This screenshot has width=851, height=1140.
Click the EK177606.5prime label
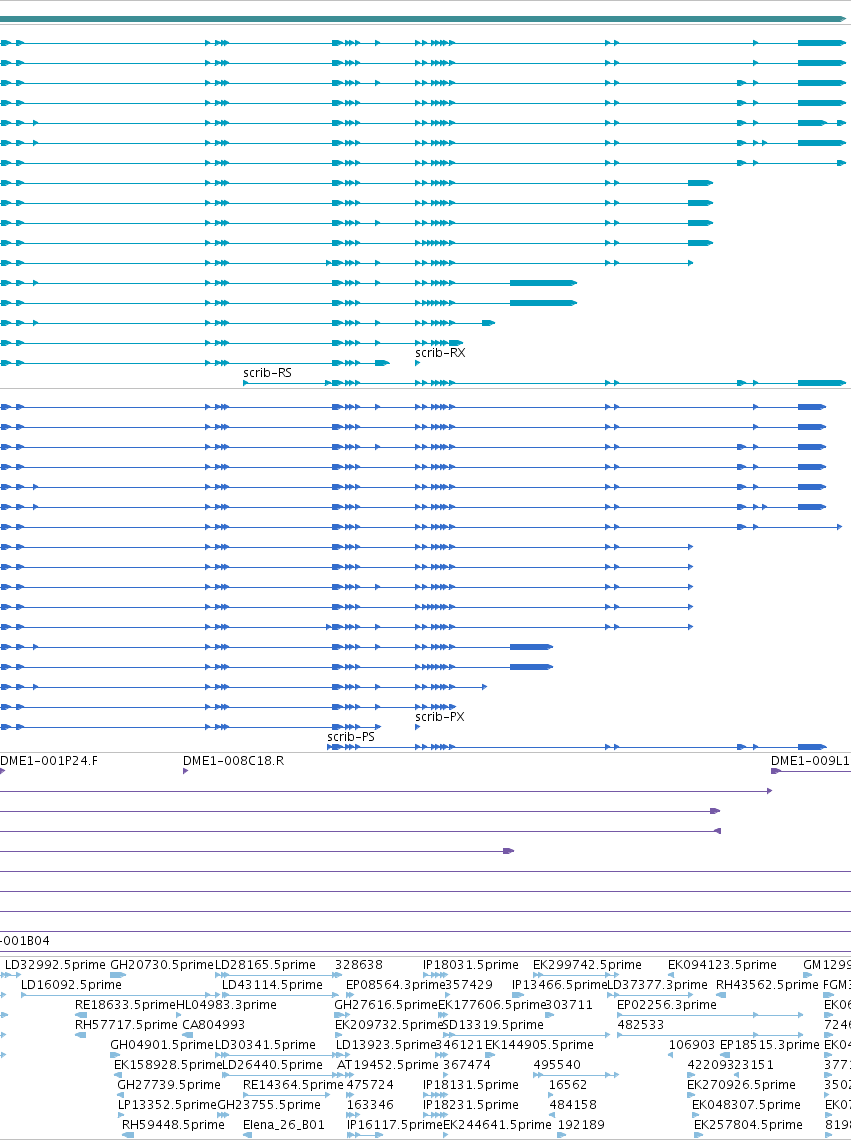(x=492, y=1005)
